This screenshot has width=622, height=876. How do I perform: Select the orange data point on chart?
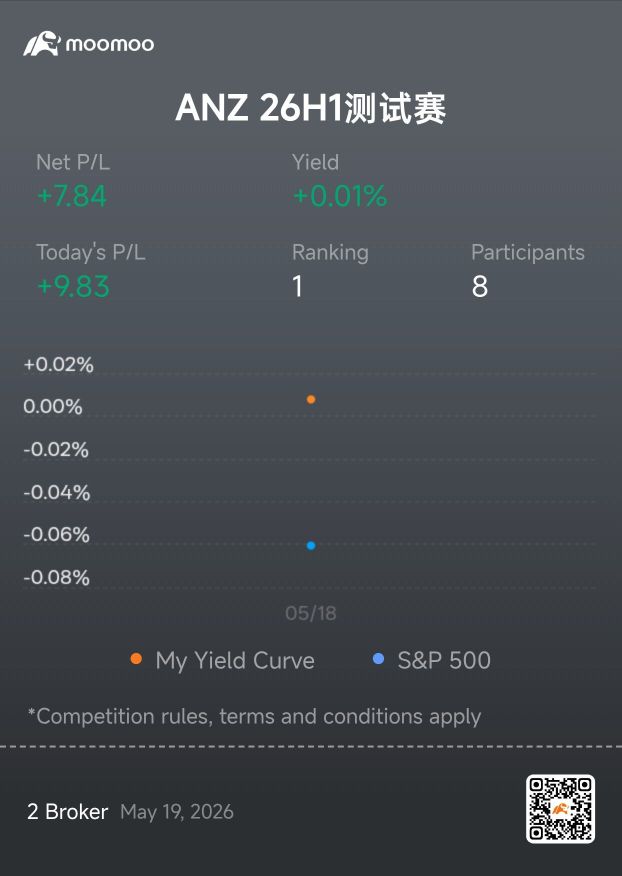(311, 399)
